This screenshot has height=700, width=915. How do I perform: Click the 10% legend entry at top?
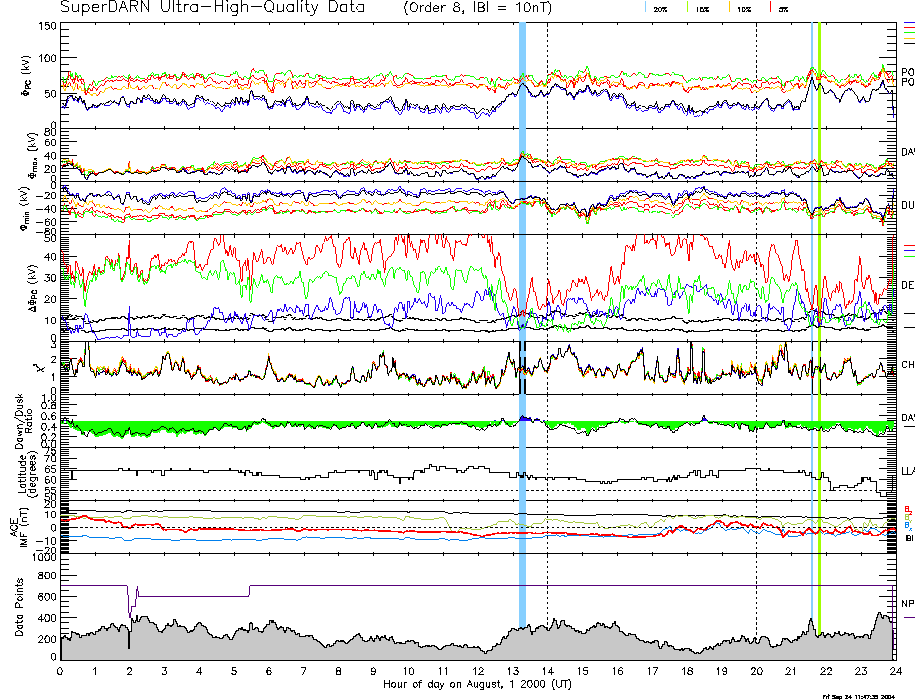pyautogui.click(x=743, y=8)
